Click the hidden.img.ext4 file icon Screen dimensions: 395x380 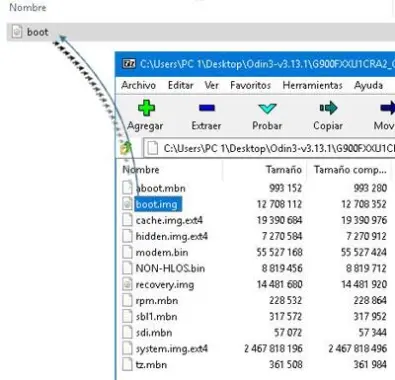pos(127,236)
